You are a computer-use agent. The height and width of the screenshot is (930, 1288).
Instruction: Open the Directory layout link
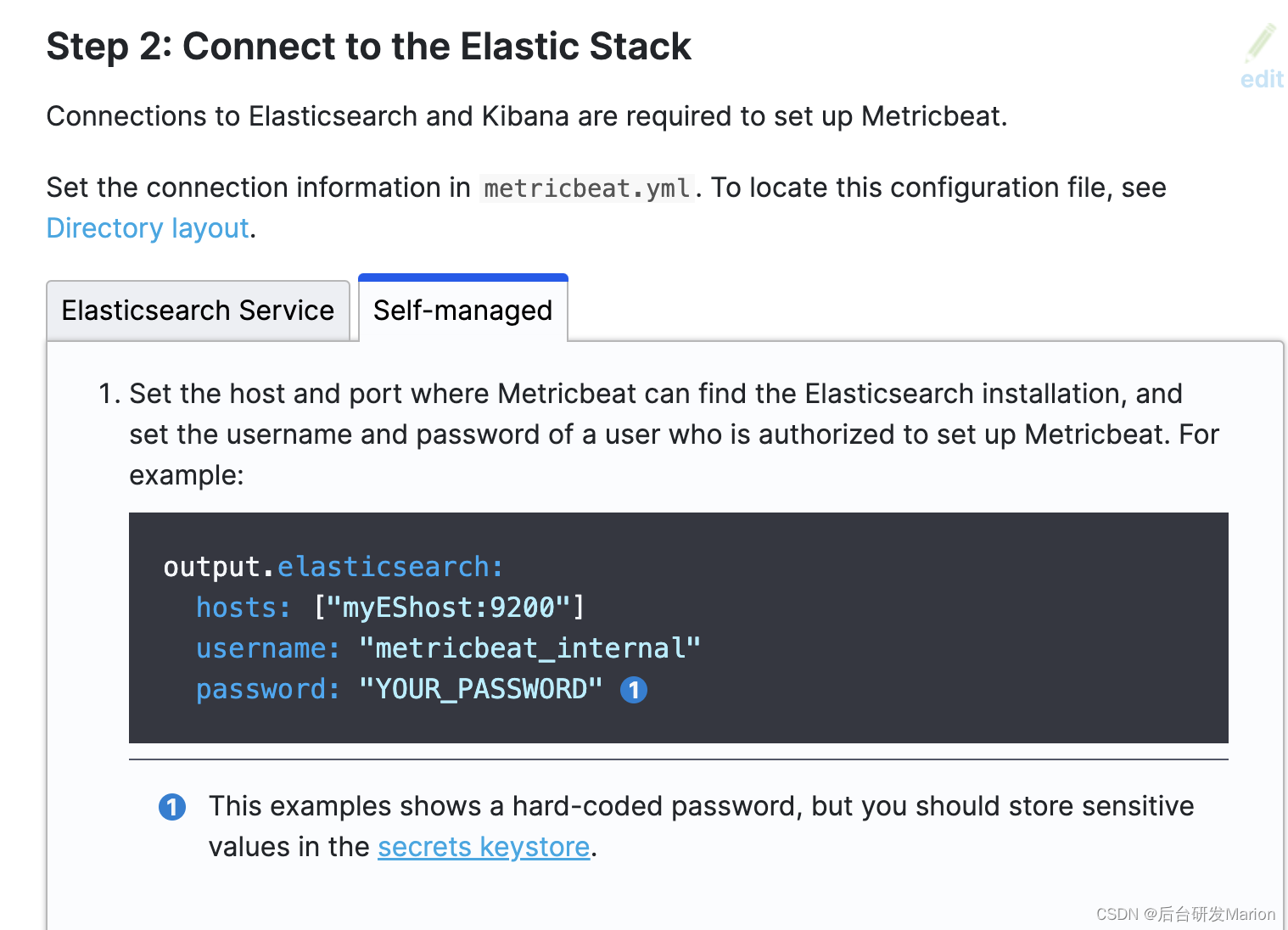click(148, 228)
